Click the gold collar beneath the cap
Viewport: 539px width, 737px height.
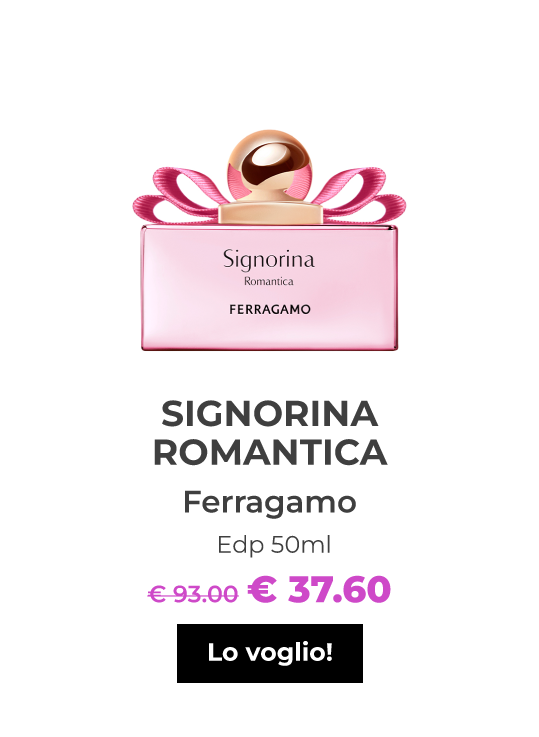(271, 214)
